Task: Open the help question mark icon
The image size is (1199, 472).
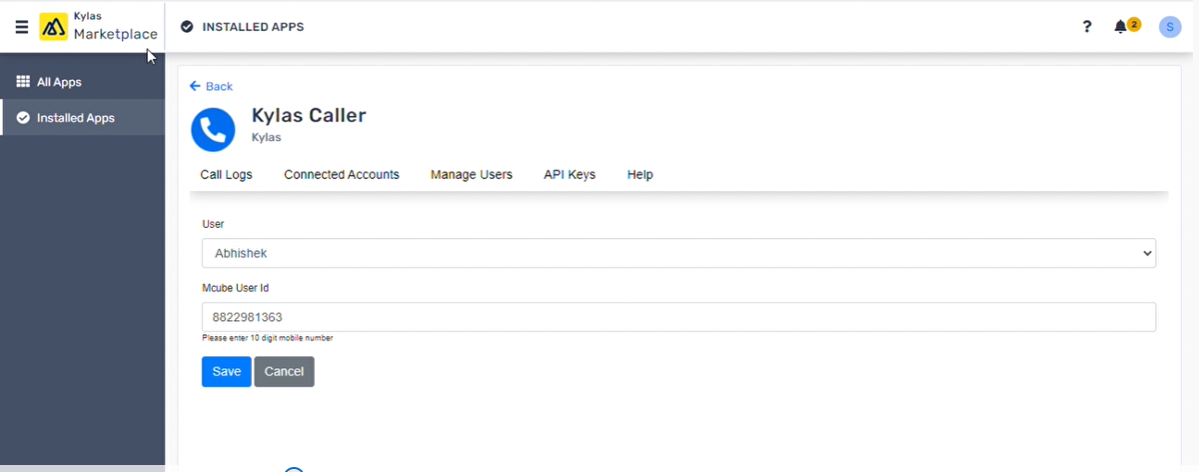Action: pyautogui.click(x=1087, y=27)
